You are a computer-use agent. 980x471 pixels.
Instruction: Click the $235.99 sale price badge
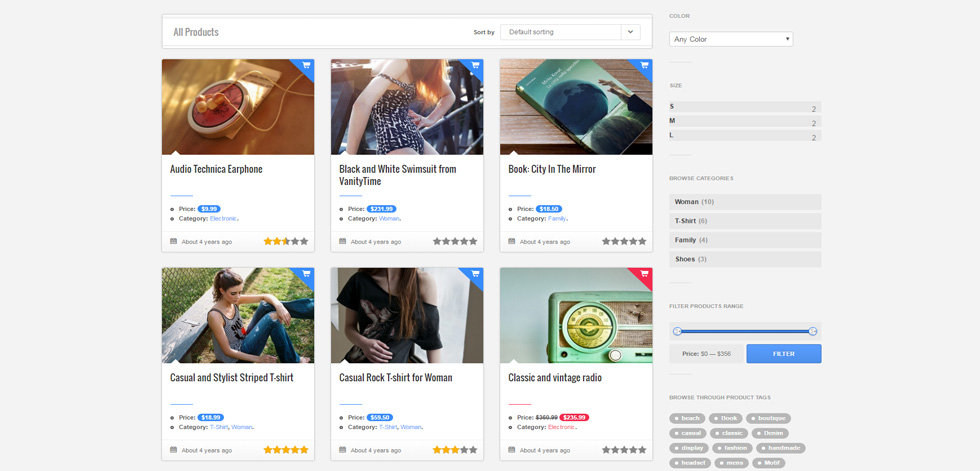point(574,417)
